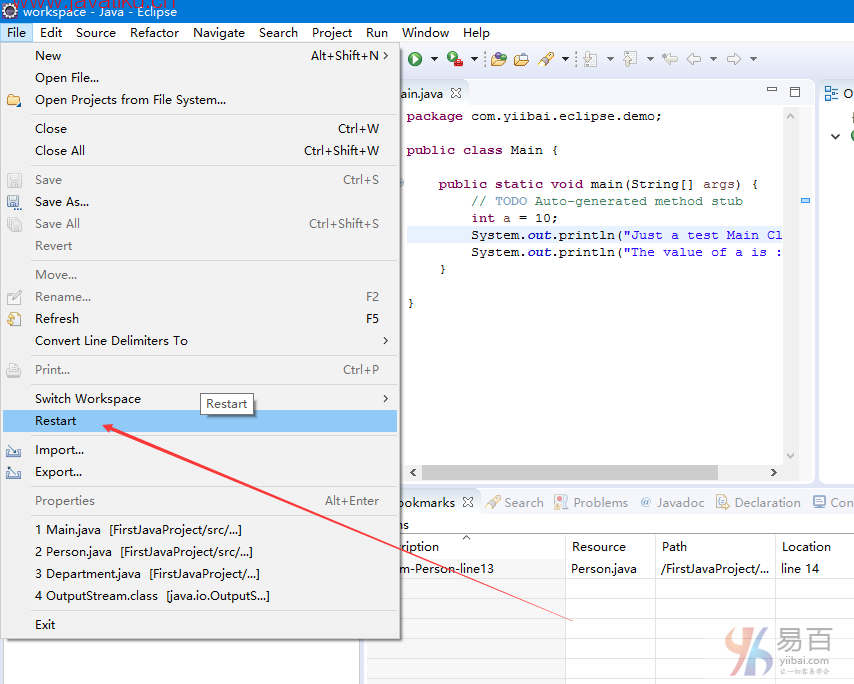Choose Open File... from File menu
This screenshot has width=854, height=684.
(x=200, y=78)
